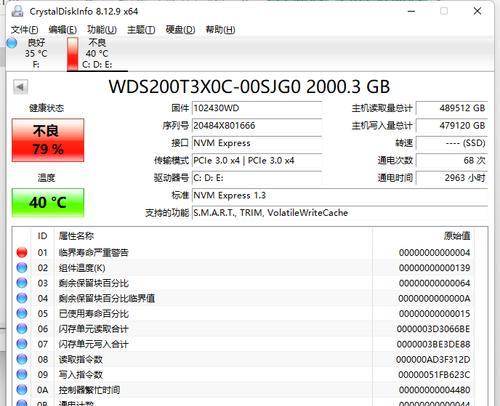Click total host reads value 489512 GB

point(452,108)
